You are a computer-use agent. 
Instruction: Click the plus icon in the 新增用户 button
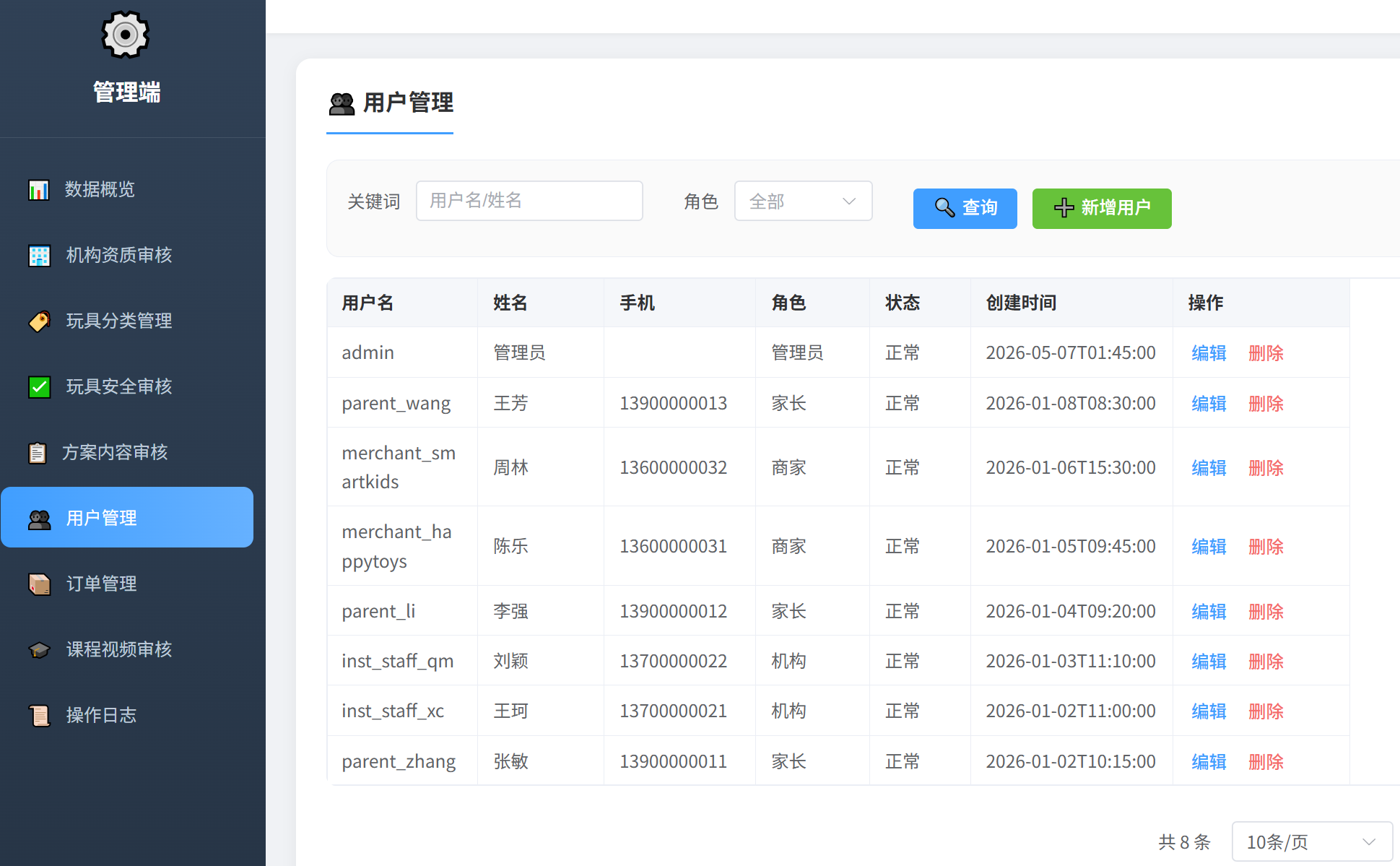tap(1064, 208)
